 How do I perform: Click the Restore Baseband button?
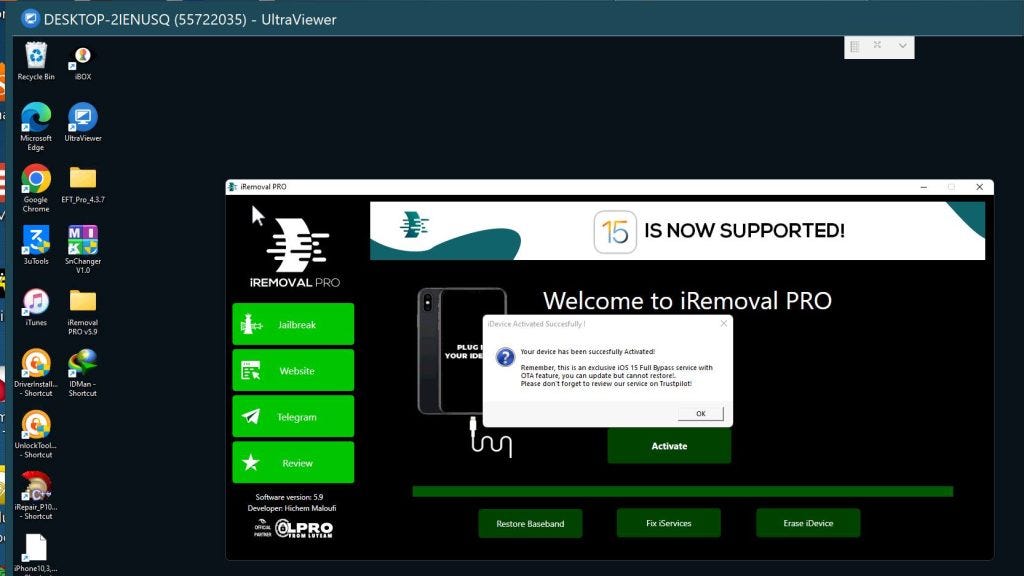coord(530,523)
